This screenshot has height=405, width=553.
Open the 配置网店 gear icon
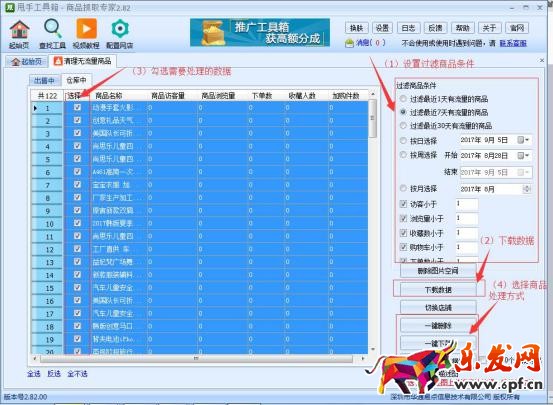(120, 29)
